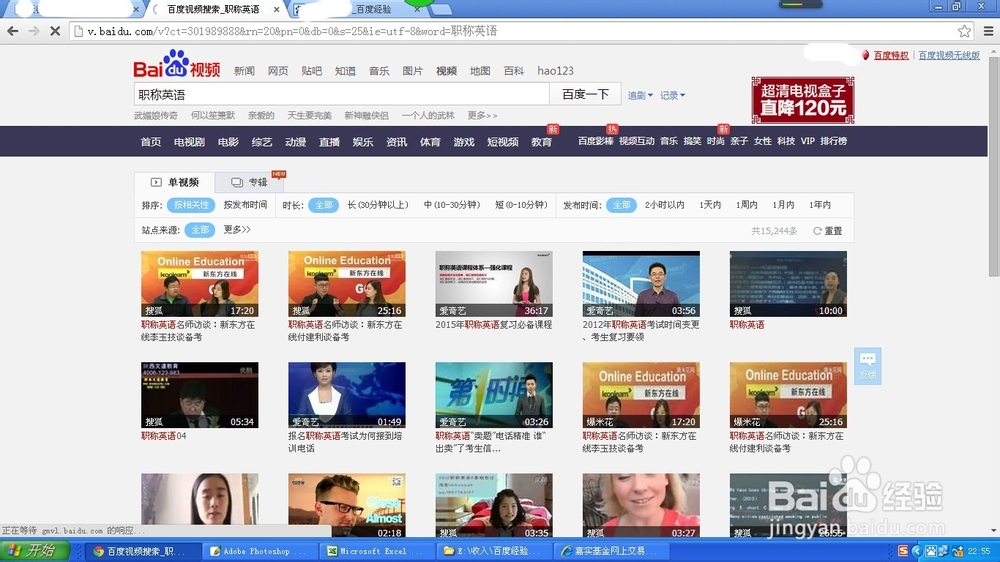Click the browser forward arrow
This screenshot has width=1000, height=562.
(34, 31)
